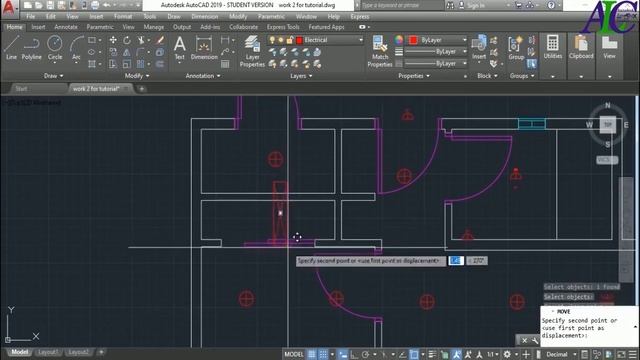640x360 pixels.
Task: Select the Polyline tool
Action: pyautogui.click(x=31, y=48)
